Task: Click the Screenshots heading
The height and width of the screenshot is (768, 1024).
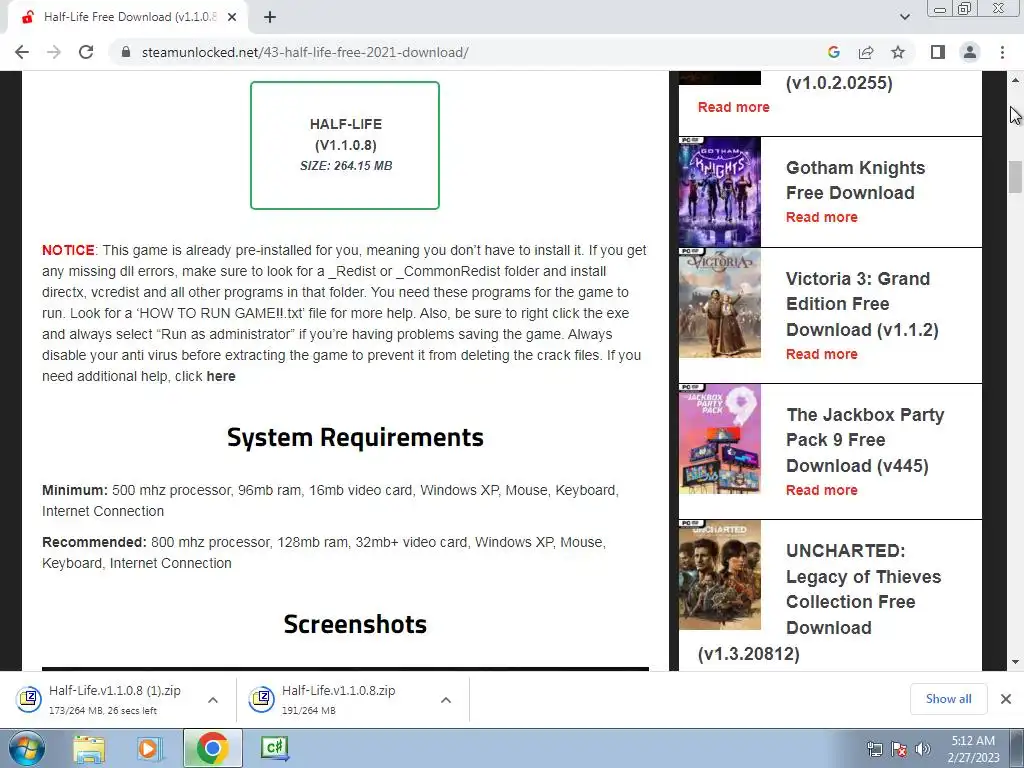Action: pos(355,624)
